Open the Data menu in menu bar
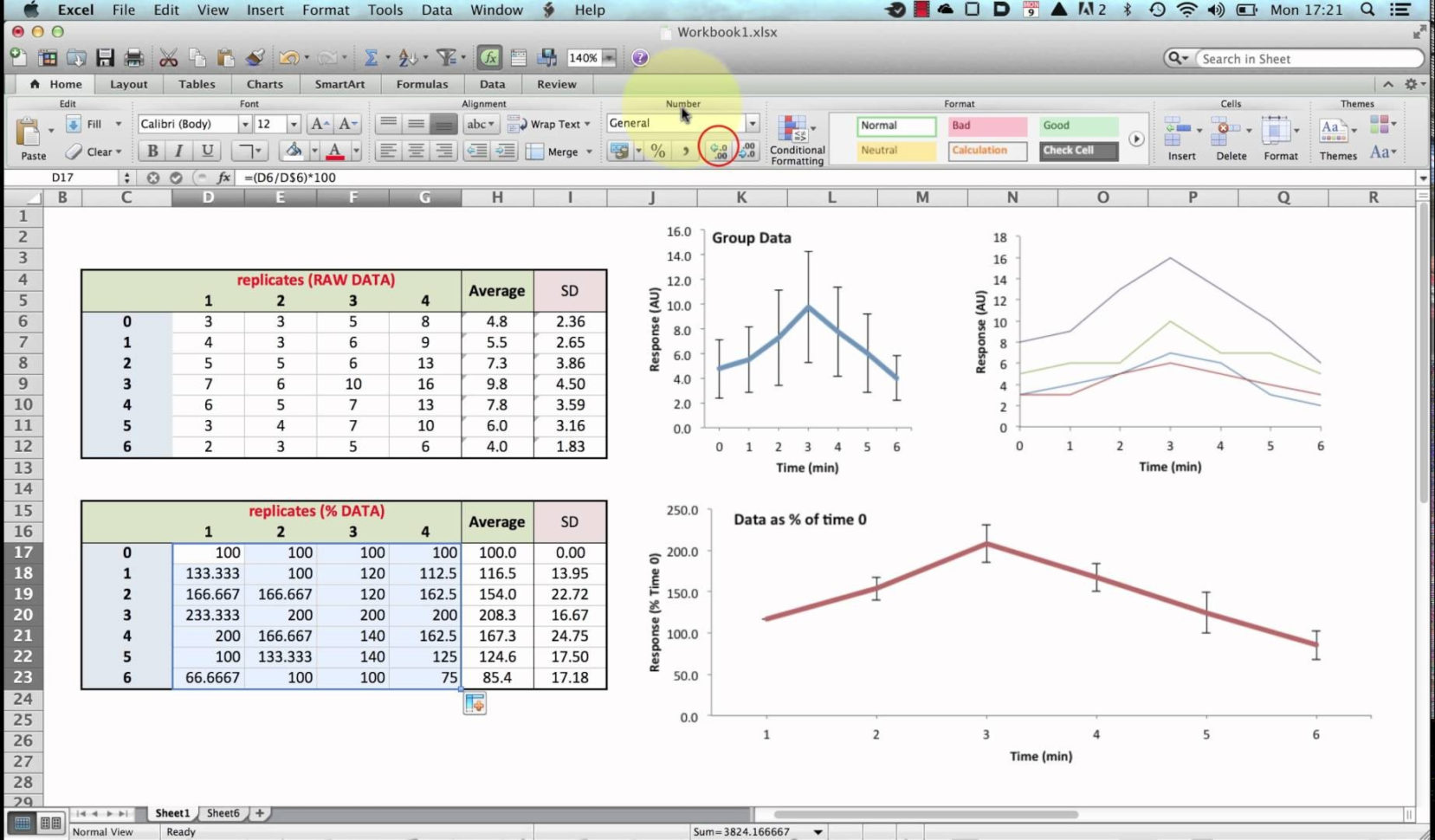 (436, 10)
